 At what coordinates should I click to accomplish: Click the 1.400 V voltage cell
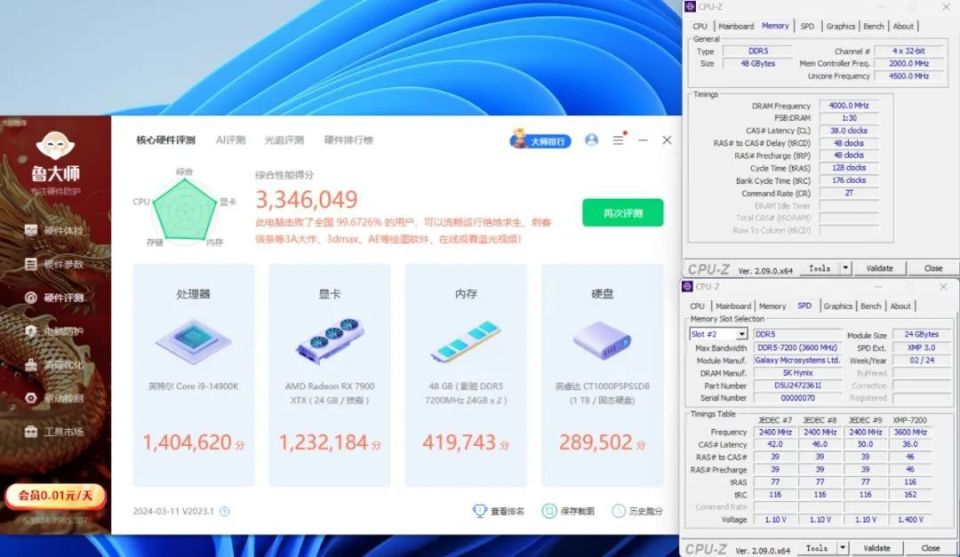pyautogui.click(x=910, y=519)
